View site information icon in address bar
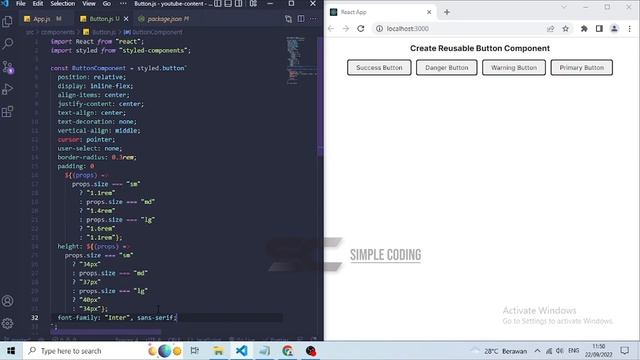This screenshot has width=640, height=360. [x=379, y=29]
